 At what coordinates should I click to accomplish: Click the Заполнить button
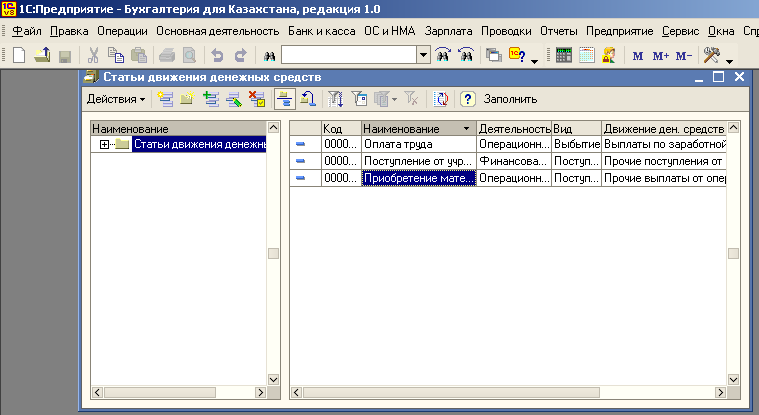[x=510, y=99]
